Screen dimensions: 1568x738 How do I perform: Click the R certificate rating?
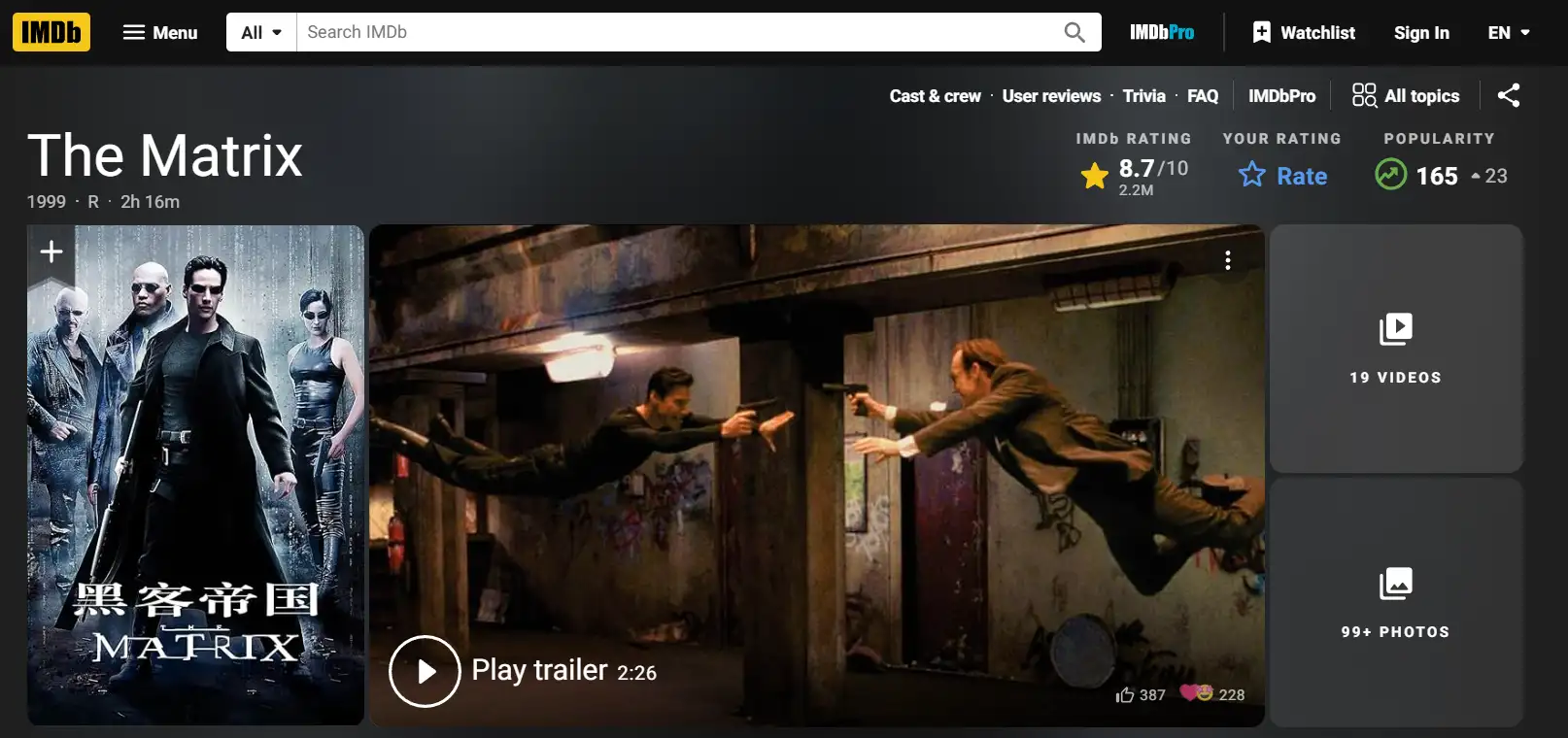point(93,202)
